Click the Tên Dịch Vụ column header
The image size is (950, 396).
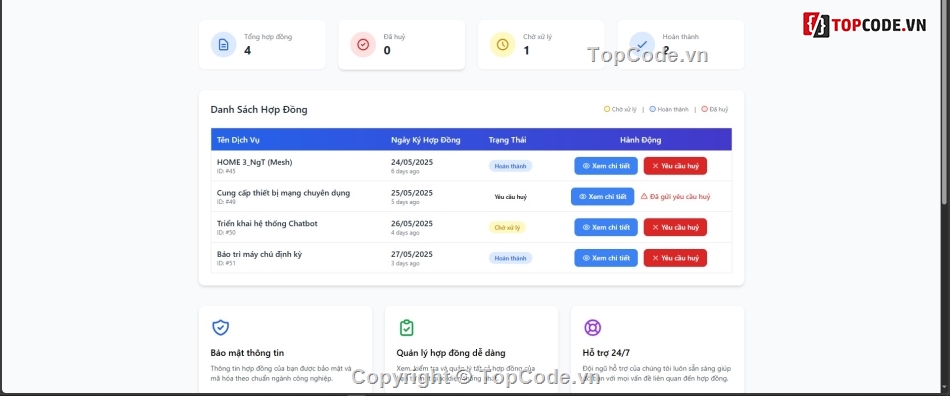[x=238, y=140]
